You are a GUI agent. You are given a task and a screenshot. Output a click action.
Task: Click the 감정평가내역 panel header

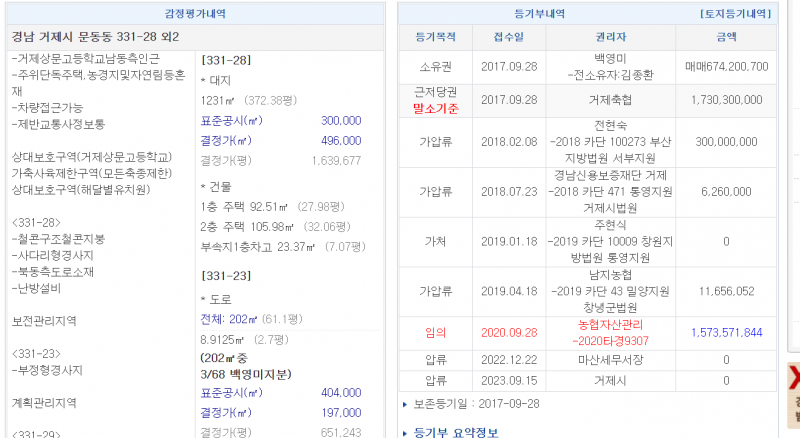tap(195, 14)
